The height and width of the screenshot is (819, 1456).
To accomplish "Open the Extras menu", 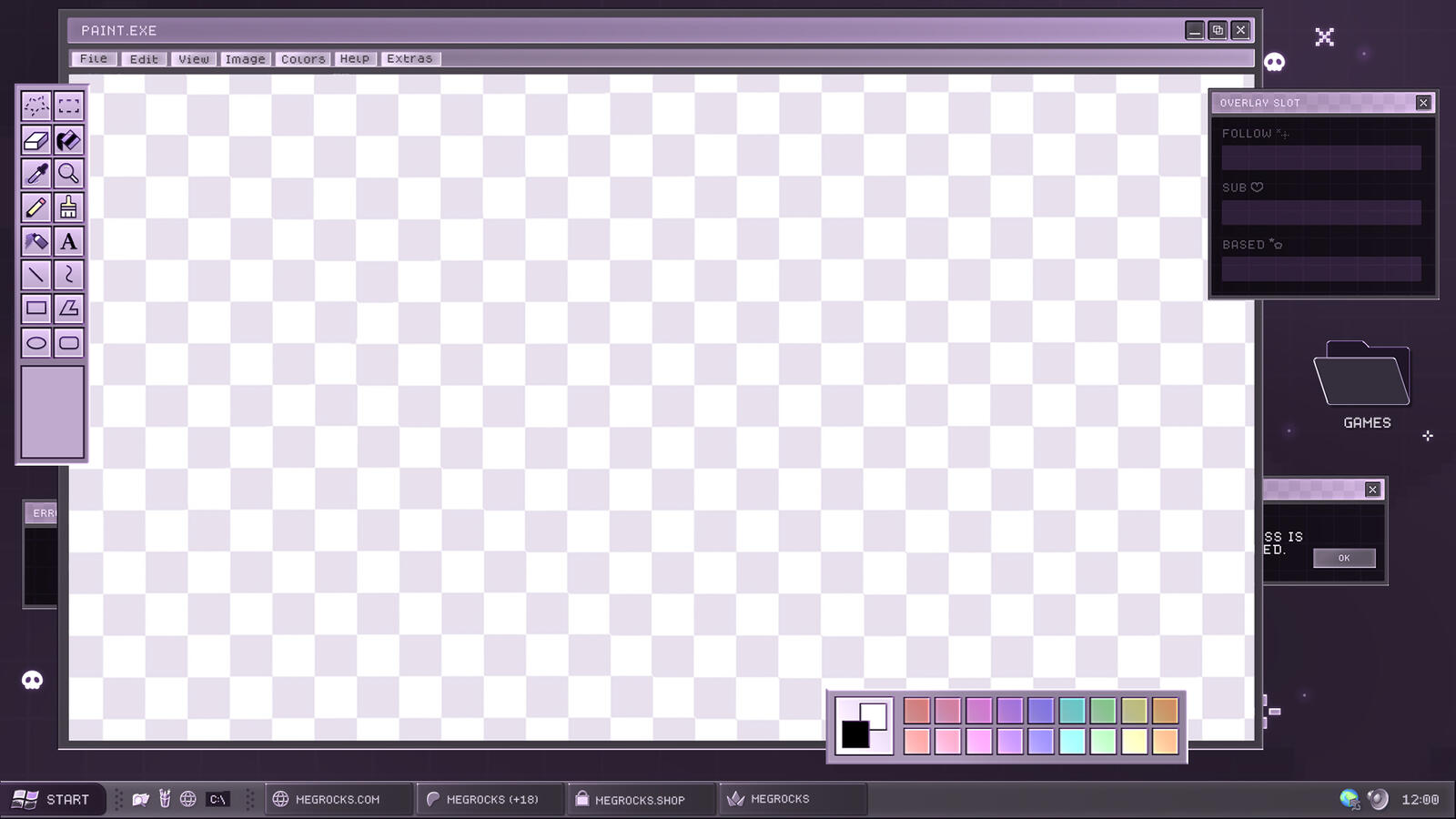I will tap(409, 58).
